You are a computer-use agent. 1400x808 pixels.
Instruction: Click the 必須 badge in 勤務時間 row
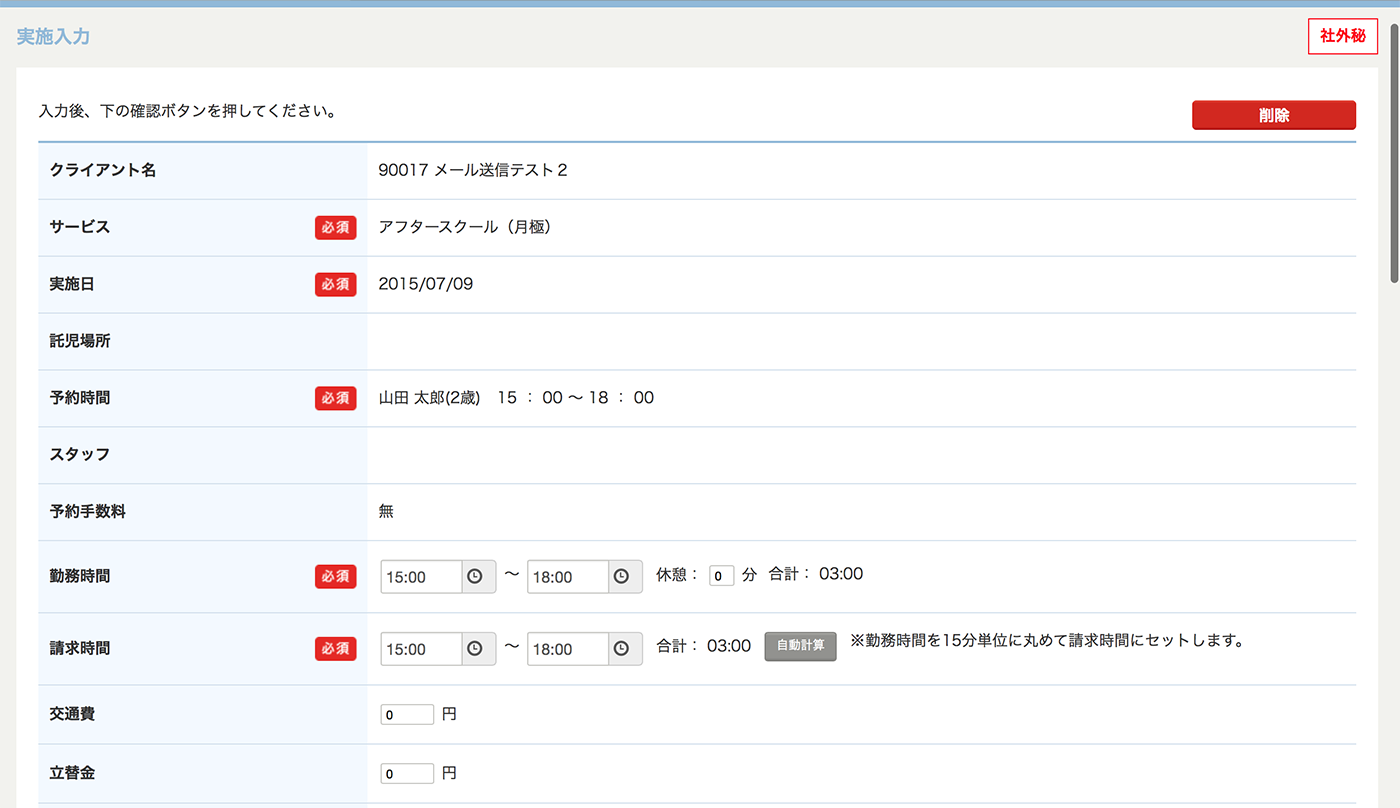pos(336,577)
